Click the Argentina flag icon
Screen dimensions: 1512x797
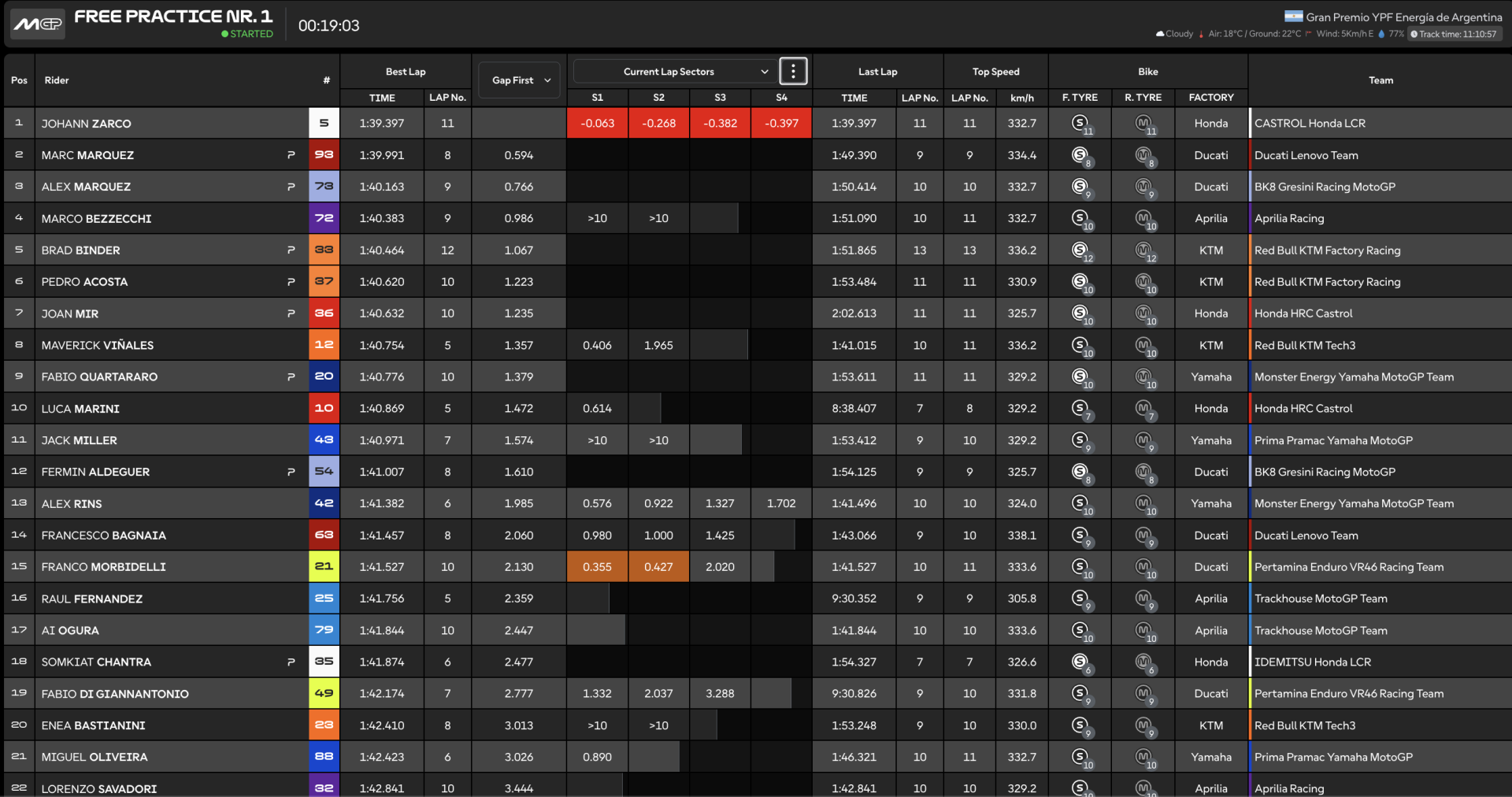point(1293,17)
